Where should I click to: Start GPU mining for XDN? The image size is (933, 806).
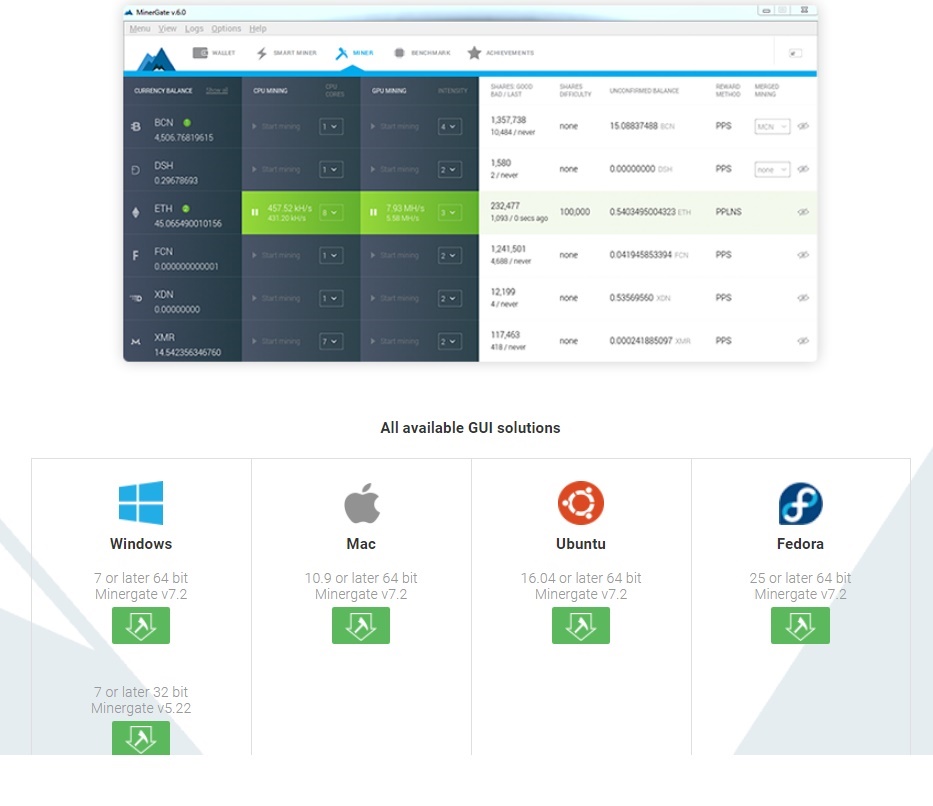point(395,298)
